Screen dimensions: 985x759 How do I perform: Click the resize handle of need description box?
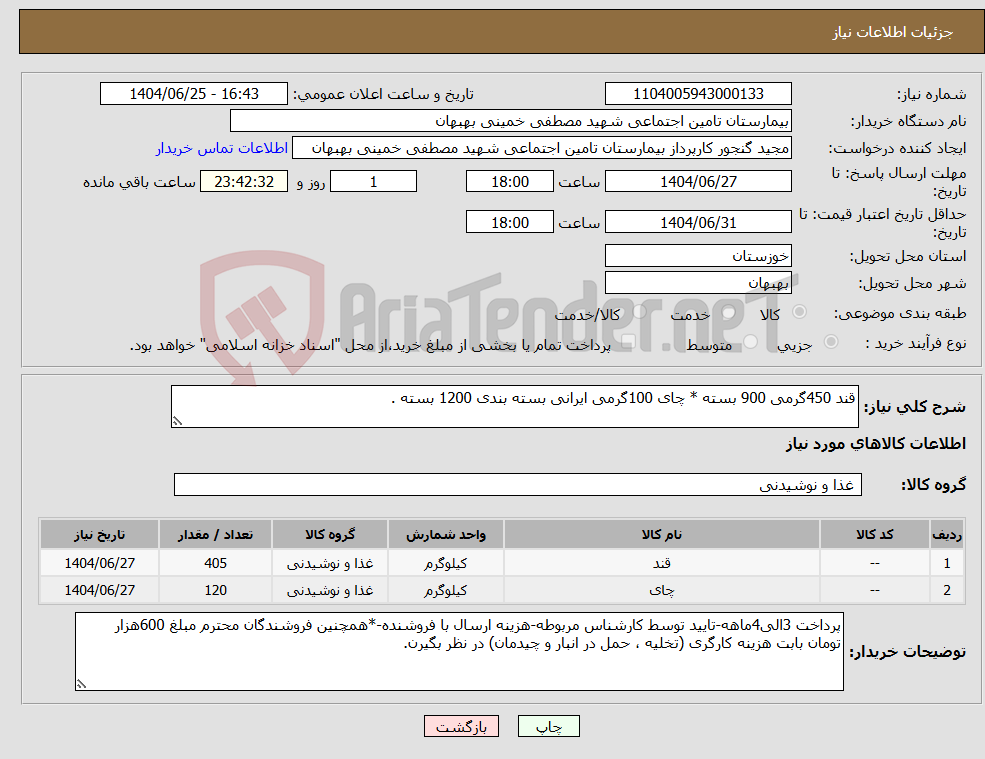[x=177, y=422]
